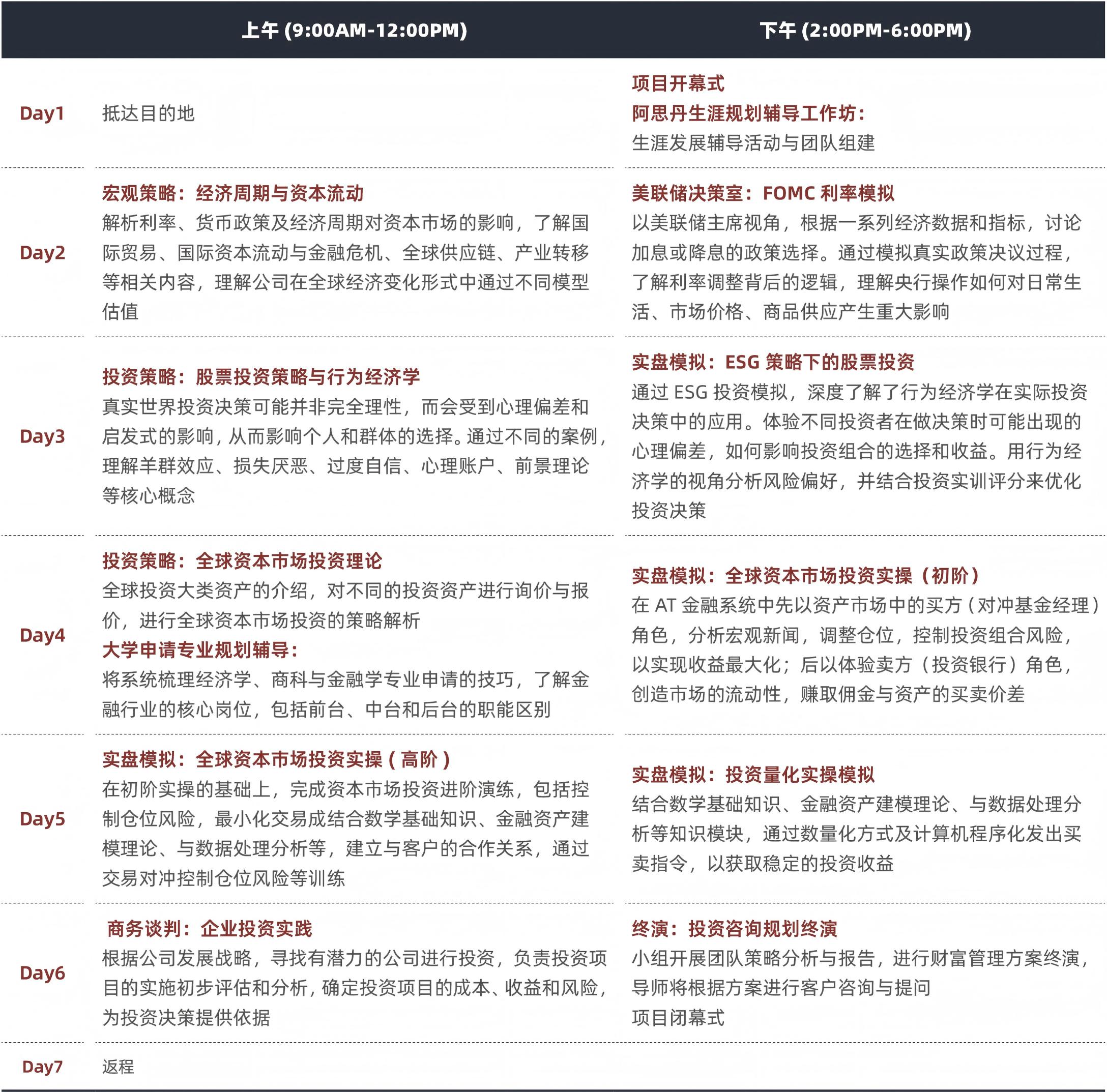Click the 项目开幕式 heading
Viewport: 1107px width, 1092px height.
(678, 83)
